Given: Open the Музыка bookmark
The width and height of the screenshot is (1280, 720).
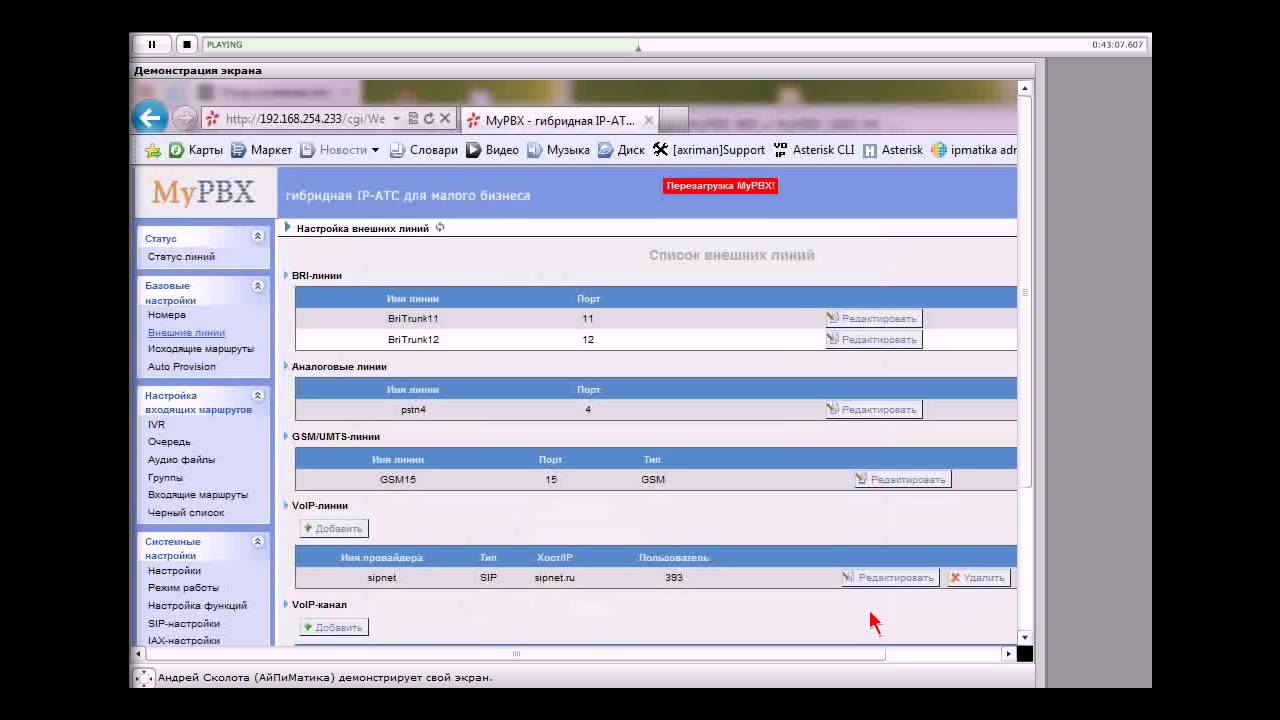Looking at the screenshot, I should pyautogui.click(x=558, y=150).
